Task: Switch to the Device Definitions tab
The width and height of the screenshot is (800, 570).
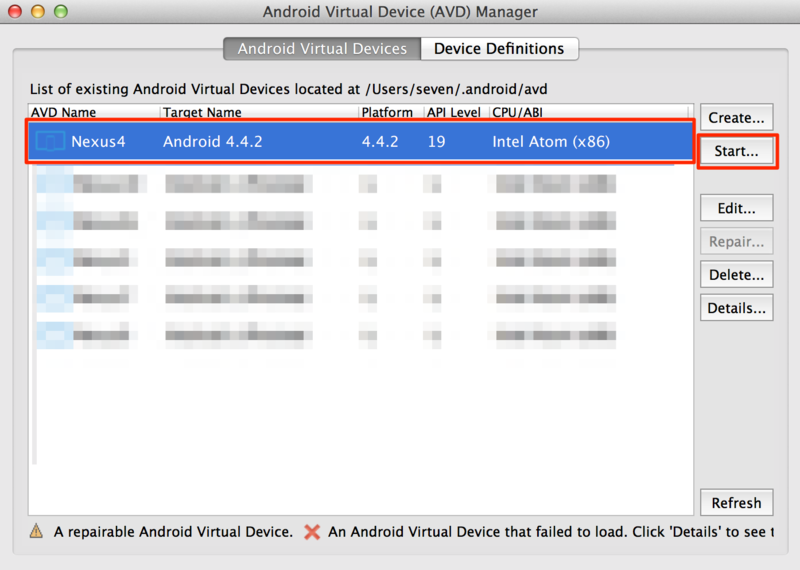Action: click(x=499, y=48)
